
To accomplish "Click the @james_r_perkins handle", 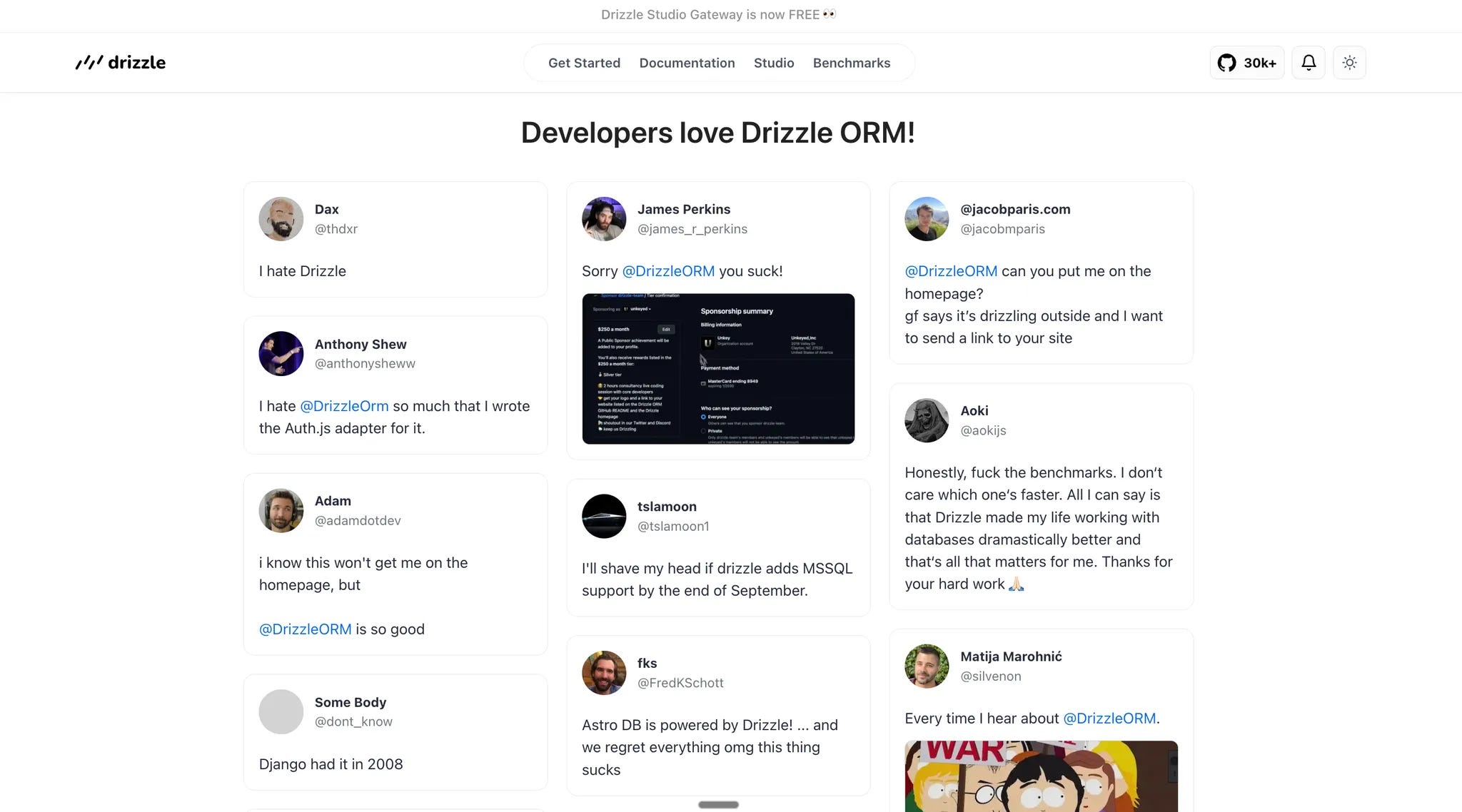I will click(x=692, y=229).
